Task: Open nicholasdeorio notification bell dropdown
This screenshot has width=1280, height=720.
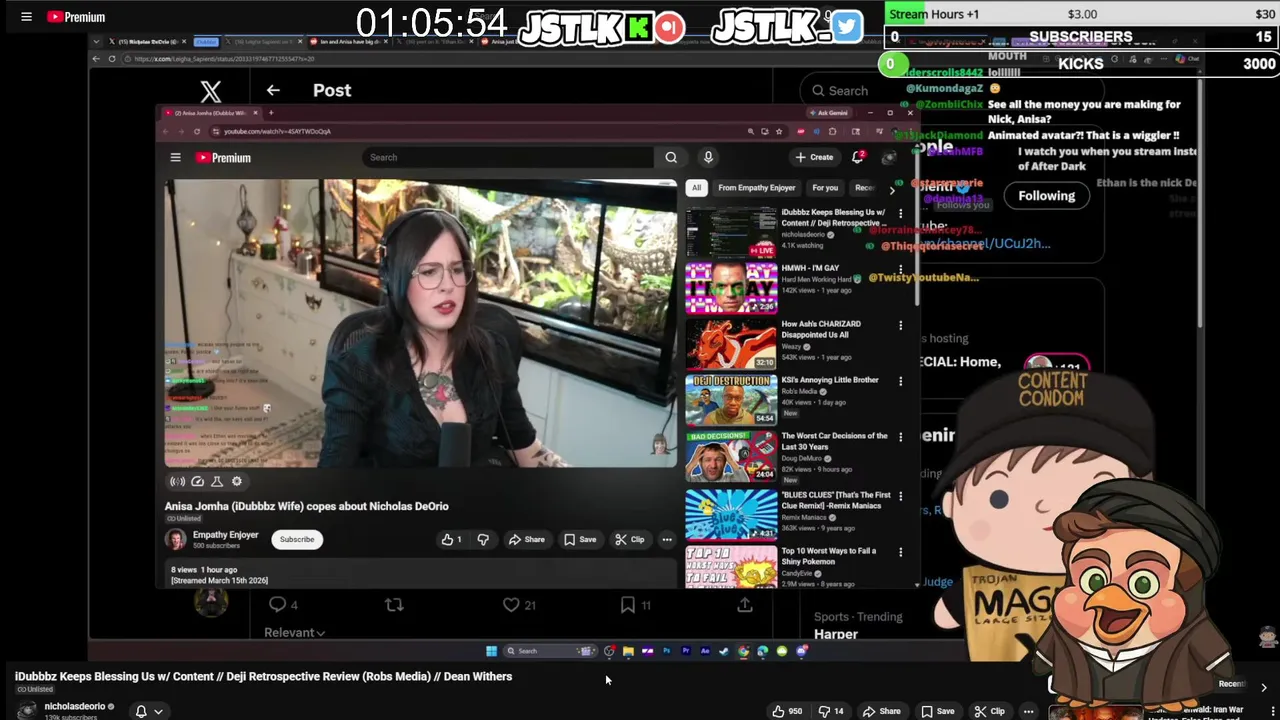Action: pyautogui.click(x=148, y=711)
